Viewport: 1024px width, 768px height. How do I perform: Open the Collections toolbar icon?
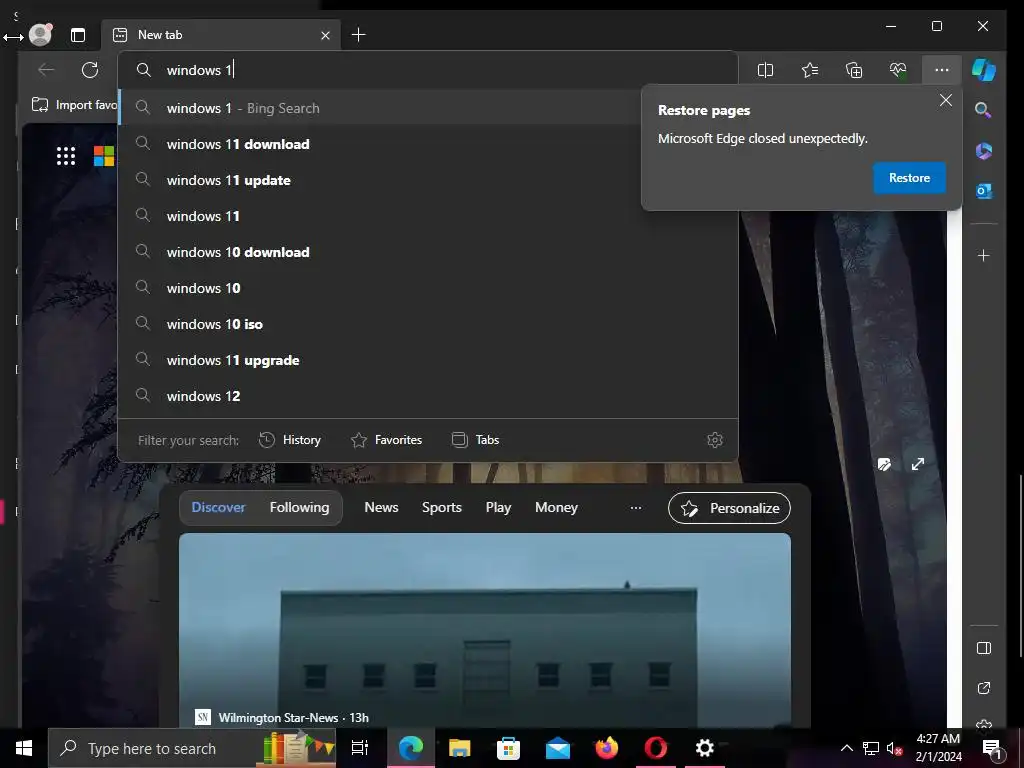[854, 70]
